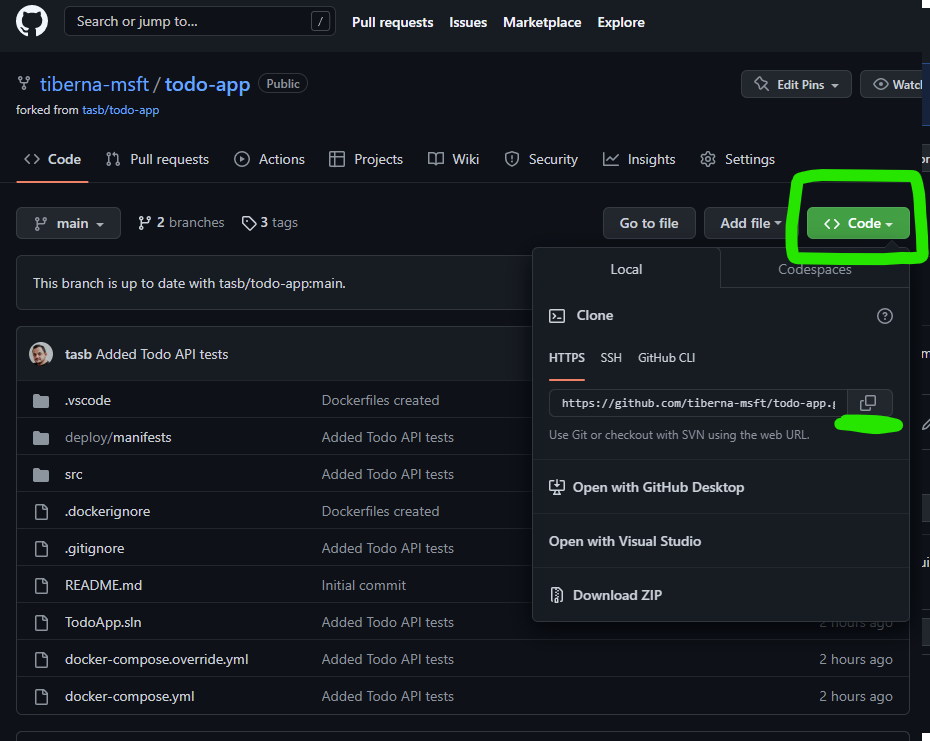930x741 pixels.
Task: Open the main branch dropdown
Action: click(x=68, y=223)
